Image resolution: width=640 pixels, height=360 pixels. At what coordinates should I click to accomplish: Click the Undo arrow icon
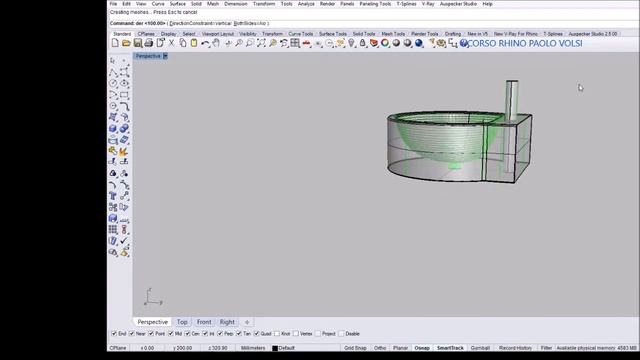pos(205,43)
